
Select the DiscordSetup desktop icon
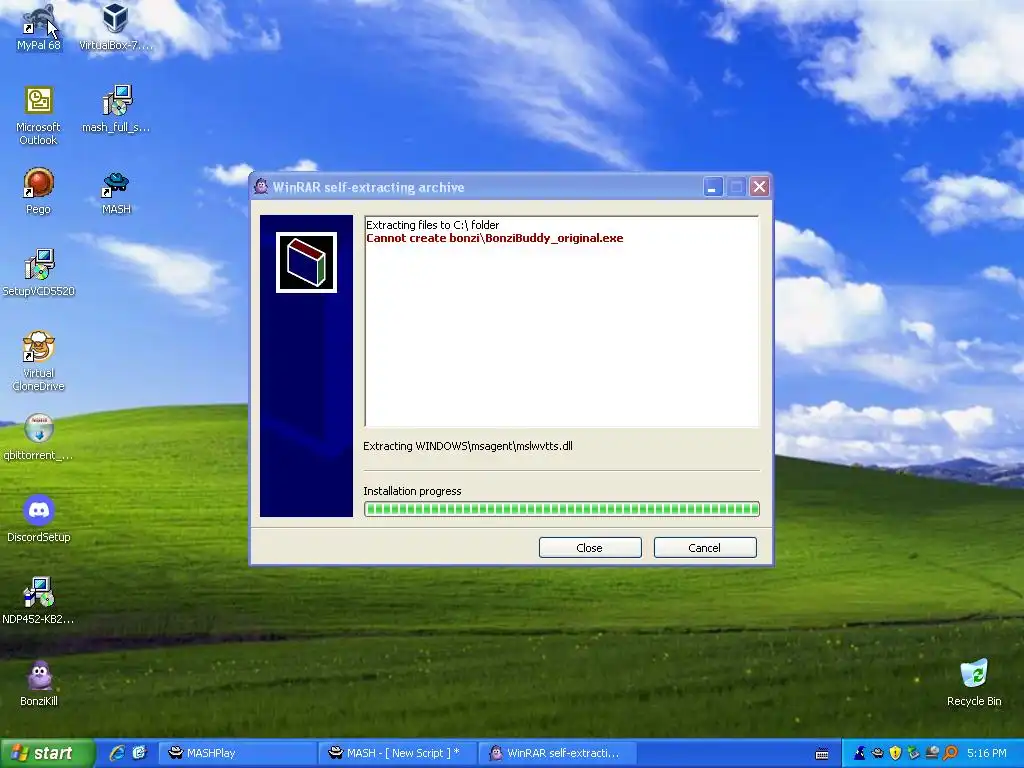click(39, 519)
